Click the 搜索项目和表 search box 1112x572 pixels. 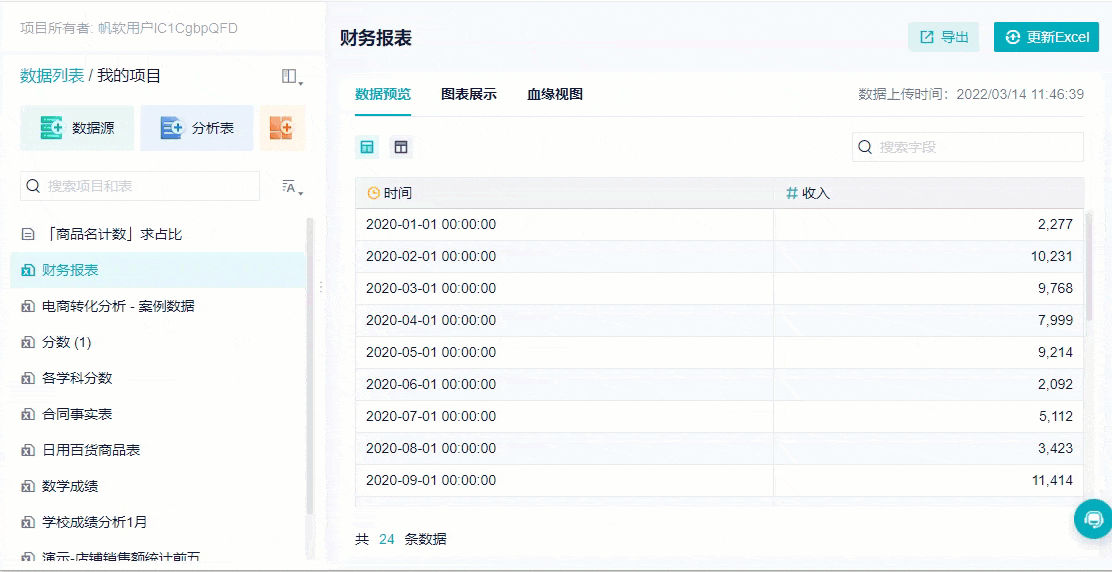point(140,186)
